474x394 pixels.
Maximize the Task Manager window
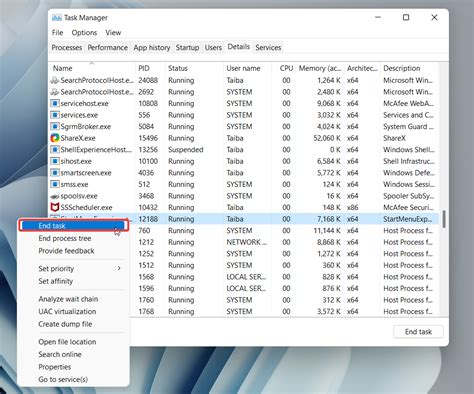point(406,17)
